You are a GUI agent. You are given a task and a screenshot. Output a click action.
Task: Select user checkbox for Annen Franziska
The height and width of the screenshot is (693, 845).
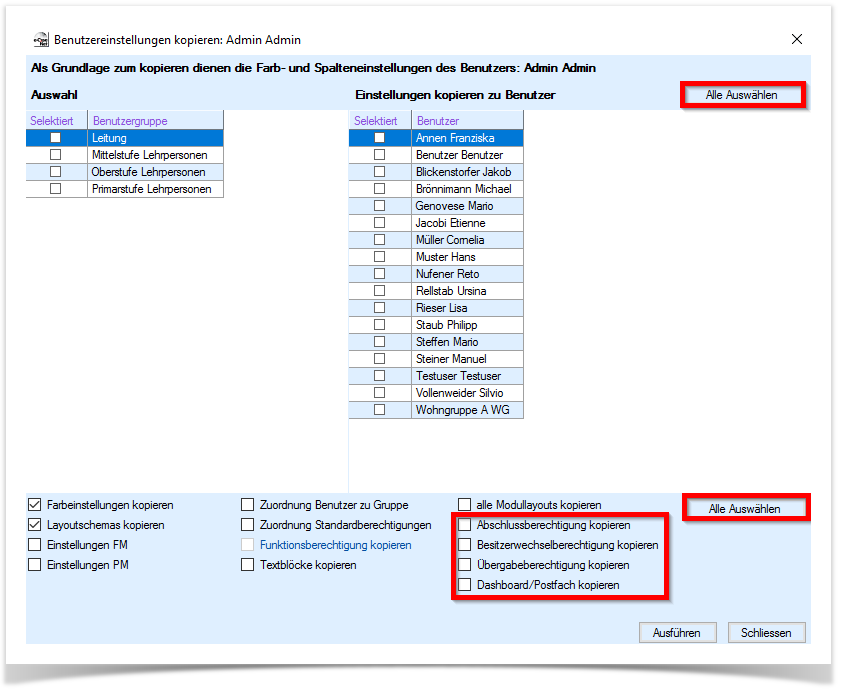click(379, 138)
